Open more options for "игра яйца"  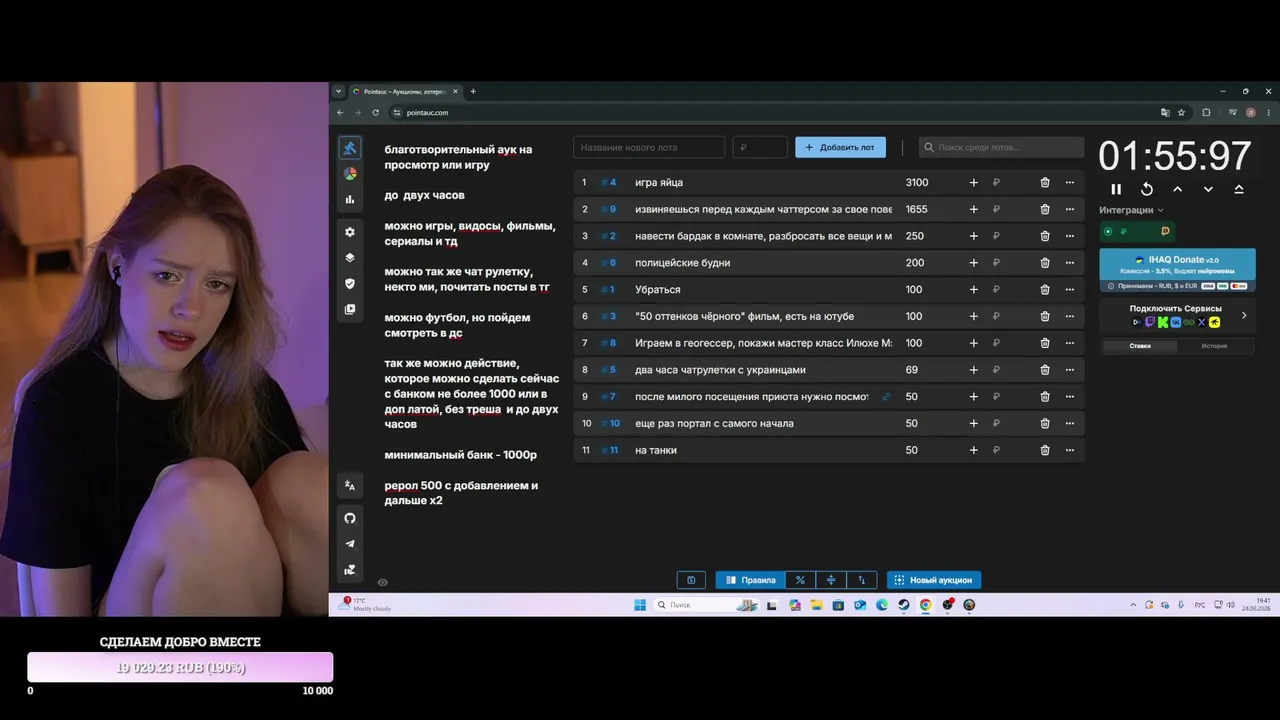click(x=1070, y=182)
